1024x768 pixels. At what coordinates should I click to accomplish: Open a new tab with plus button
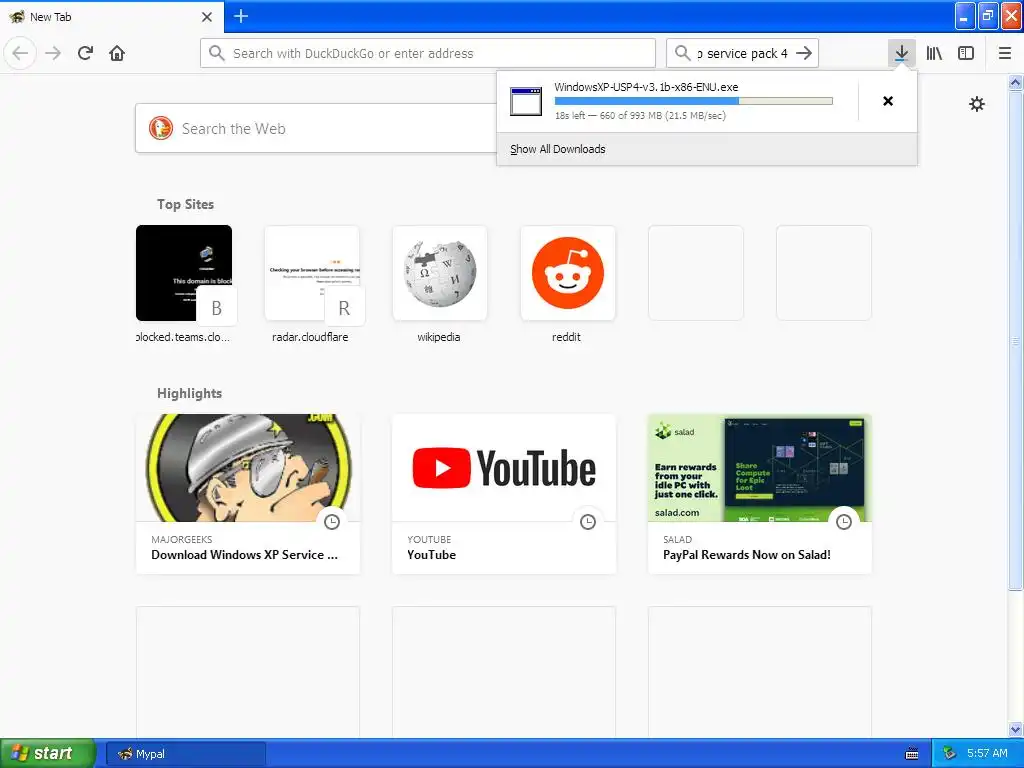(x=240, y=16)
